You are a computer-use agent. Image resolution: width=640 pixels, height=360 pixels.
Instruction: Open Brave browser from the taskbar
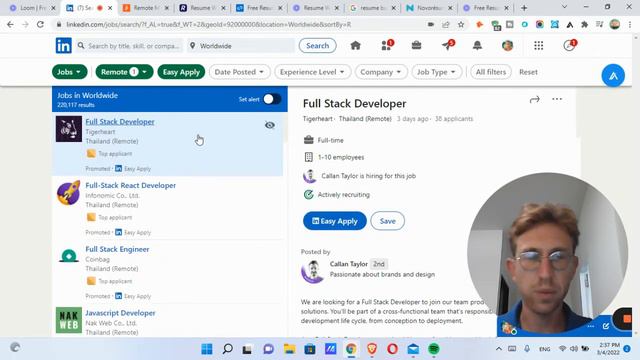click(372, 349)
